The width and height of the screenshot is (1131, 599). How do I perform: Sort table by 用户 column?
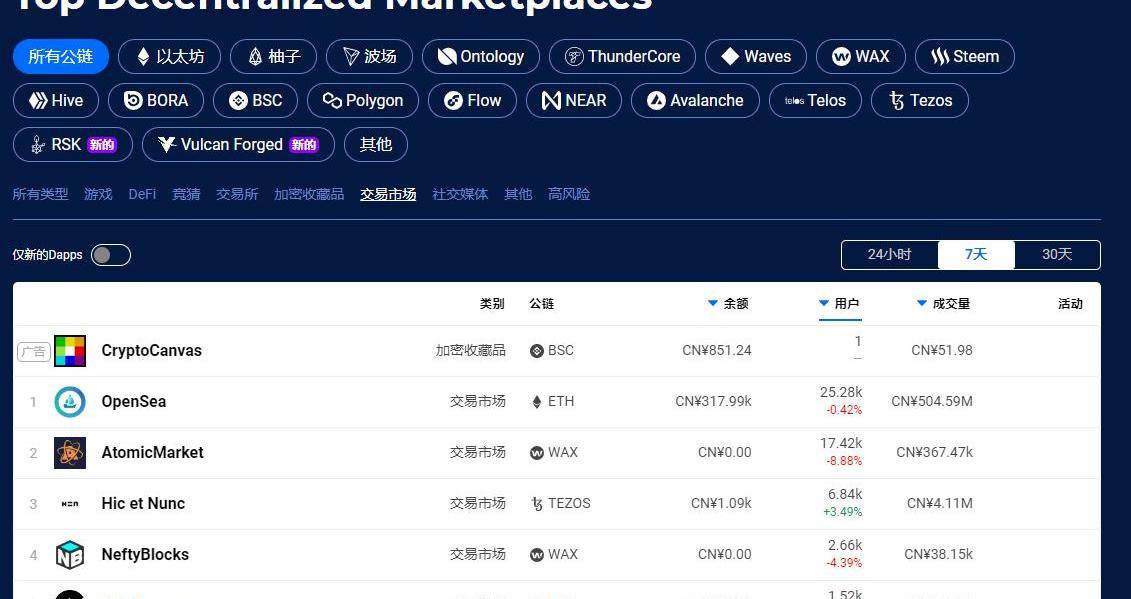pos(840,304)
